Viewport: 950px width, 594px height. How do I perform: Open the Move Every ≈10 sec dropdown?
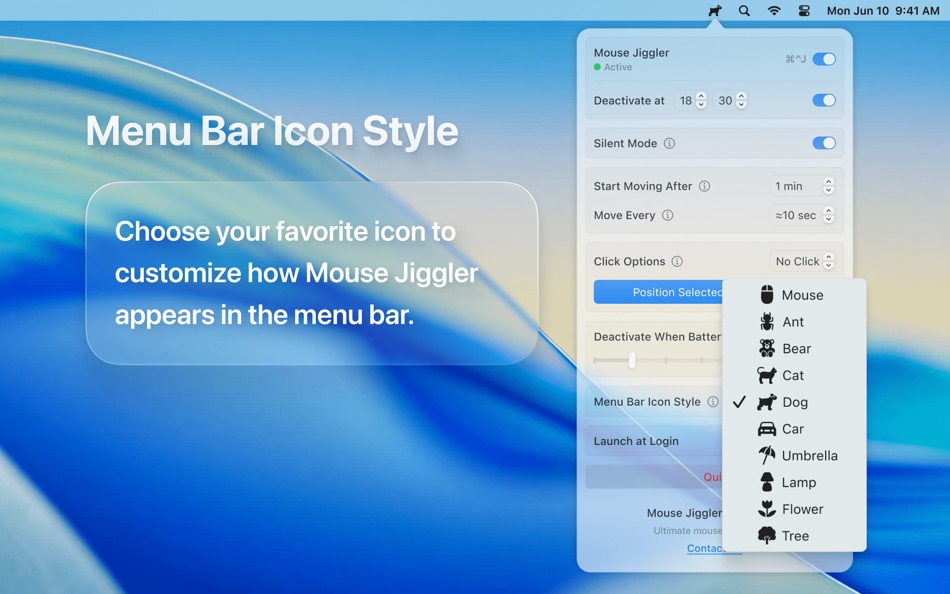pyautogui.click(x=802, y=215)
